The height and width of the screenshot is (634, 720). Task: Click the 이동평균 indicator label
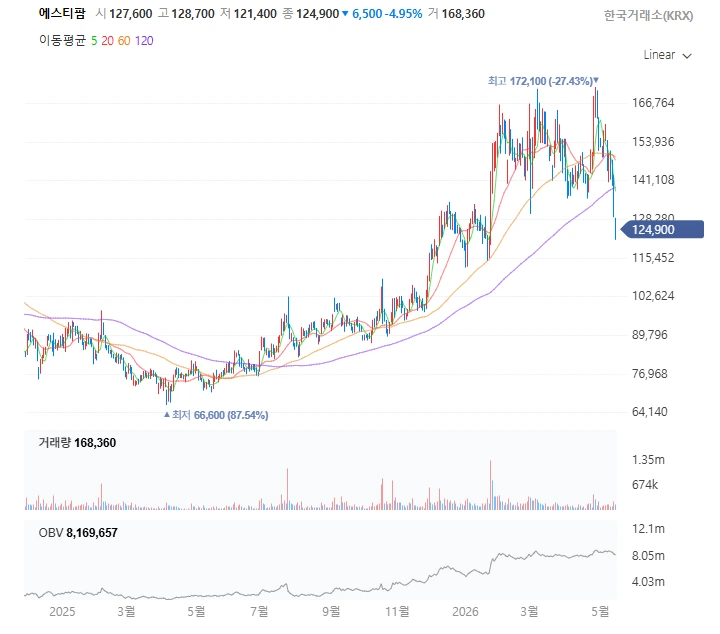tap(62, 40)
